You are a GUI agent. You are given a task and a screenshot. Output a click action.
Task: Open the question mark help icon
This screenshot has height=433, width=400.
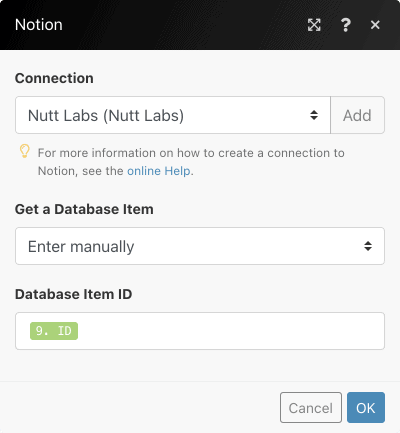point(345,25)
